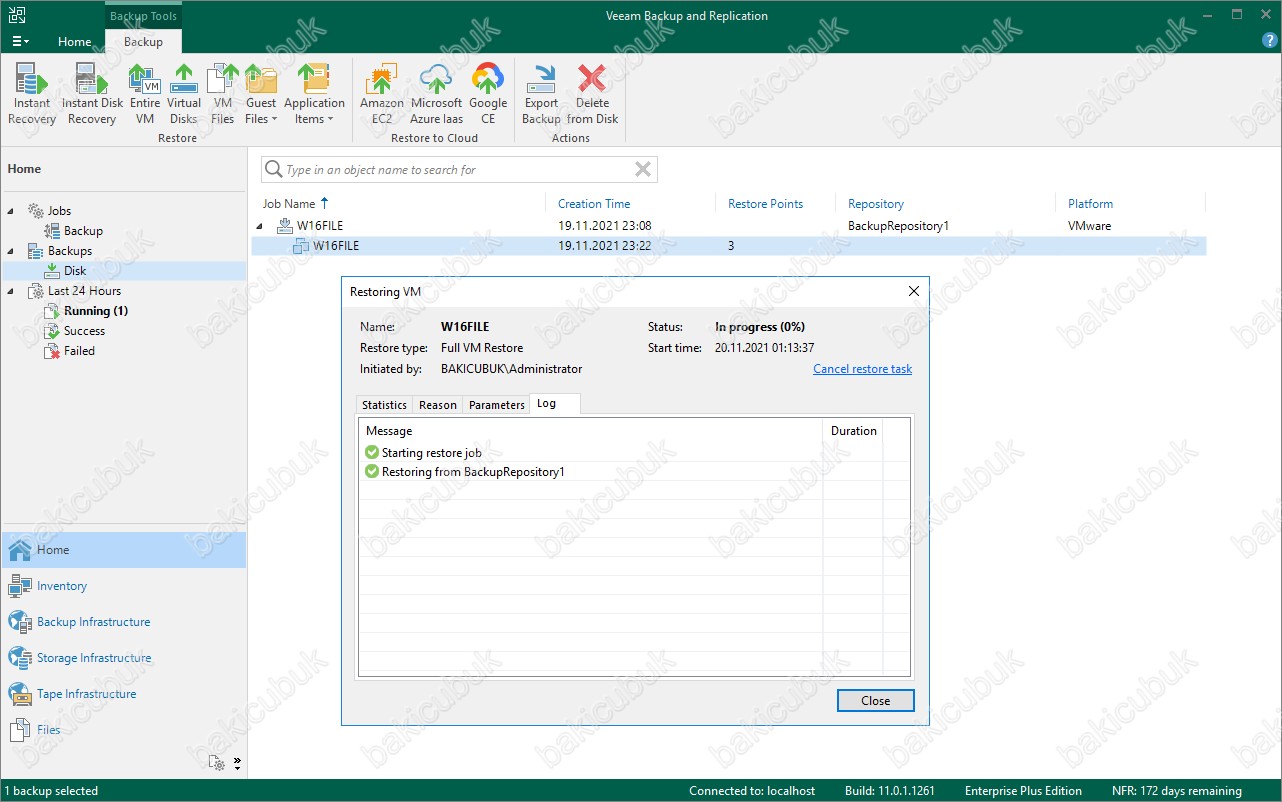1282x802 pixels.
Task: Open the Storage Infrastructure view
Action: click(123, 658)
